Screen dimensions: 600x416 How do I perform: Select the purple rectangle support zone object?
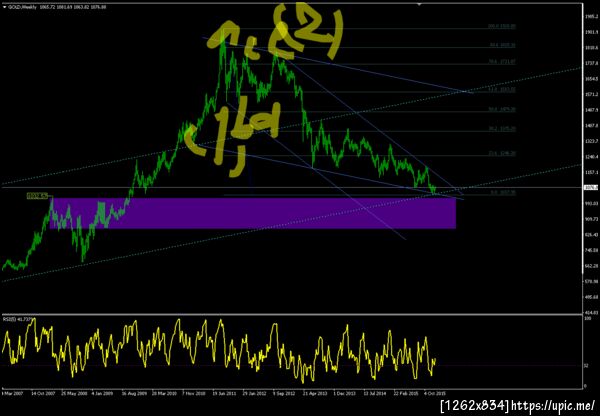(x=253, y=213)
